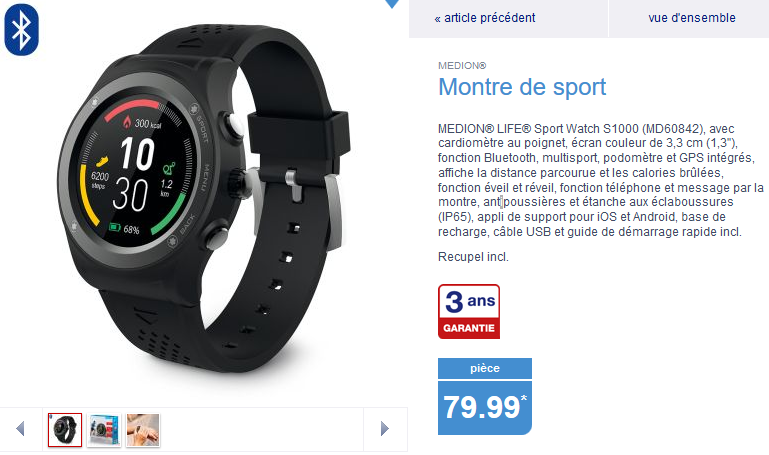This screenshot has height=455, width=769.
Task: Open the « article précédent link
Action: point(485,18)
